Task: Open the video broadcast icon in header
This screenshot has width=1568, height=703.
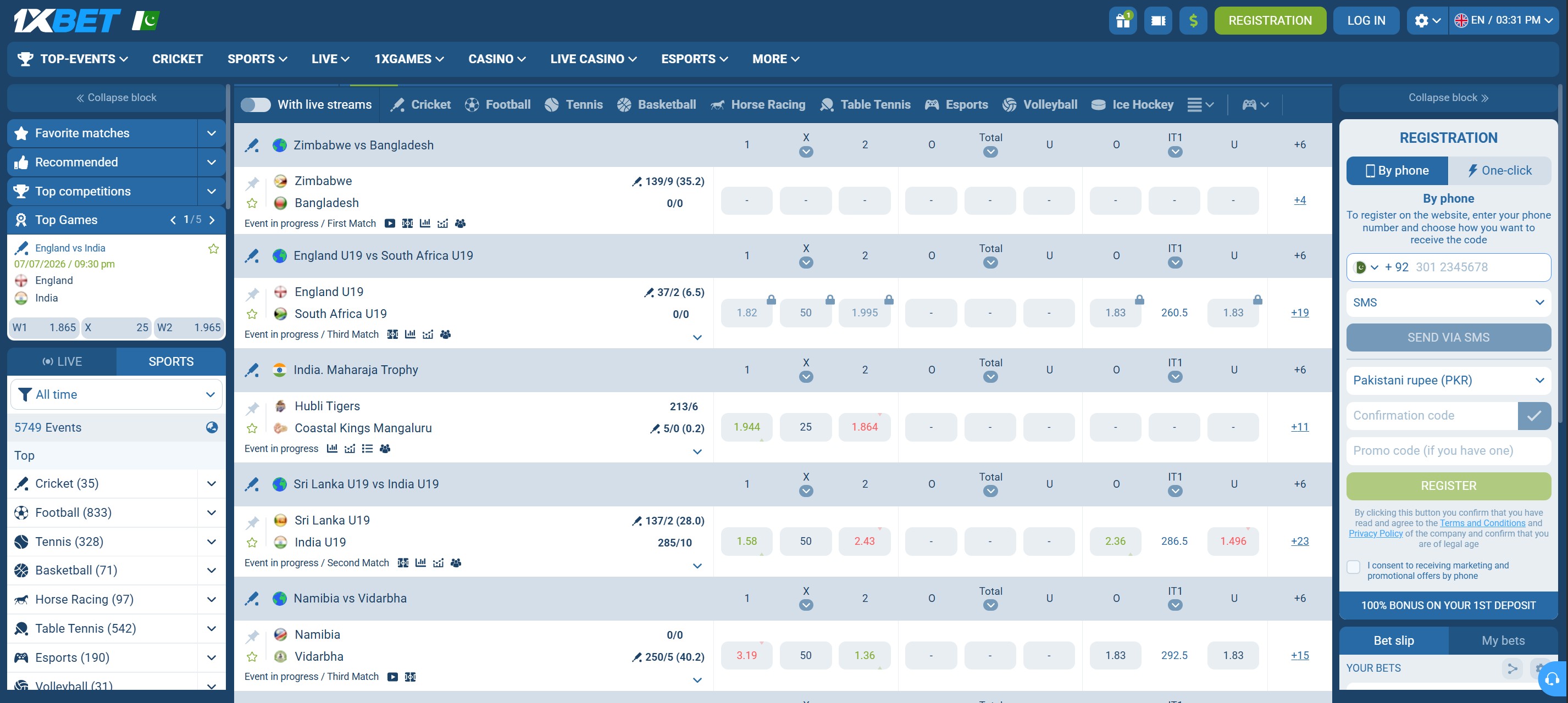Action: (x=1158, y=21)
